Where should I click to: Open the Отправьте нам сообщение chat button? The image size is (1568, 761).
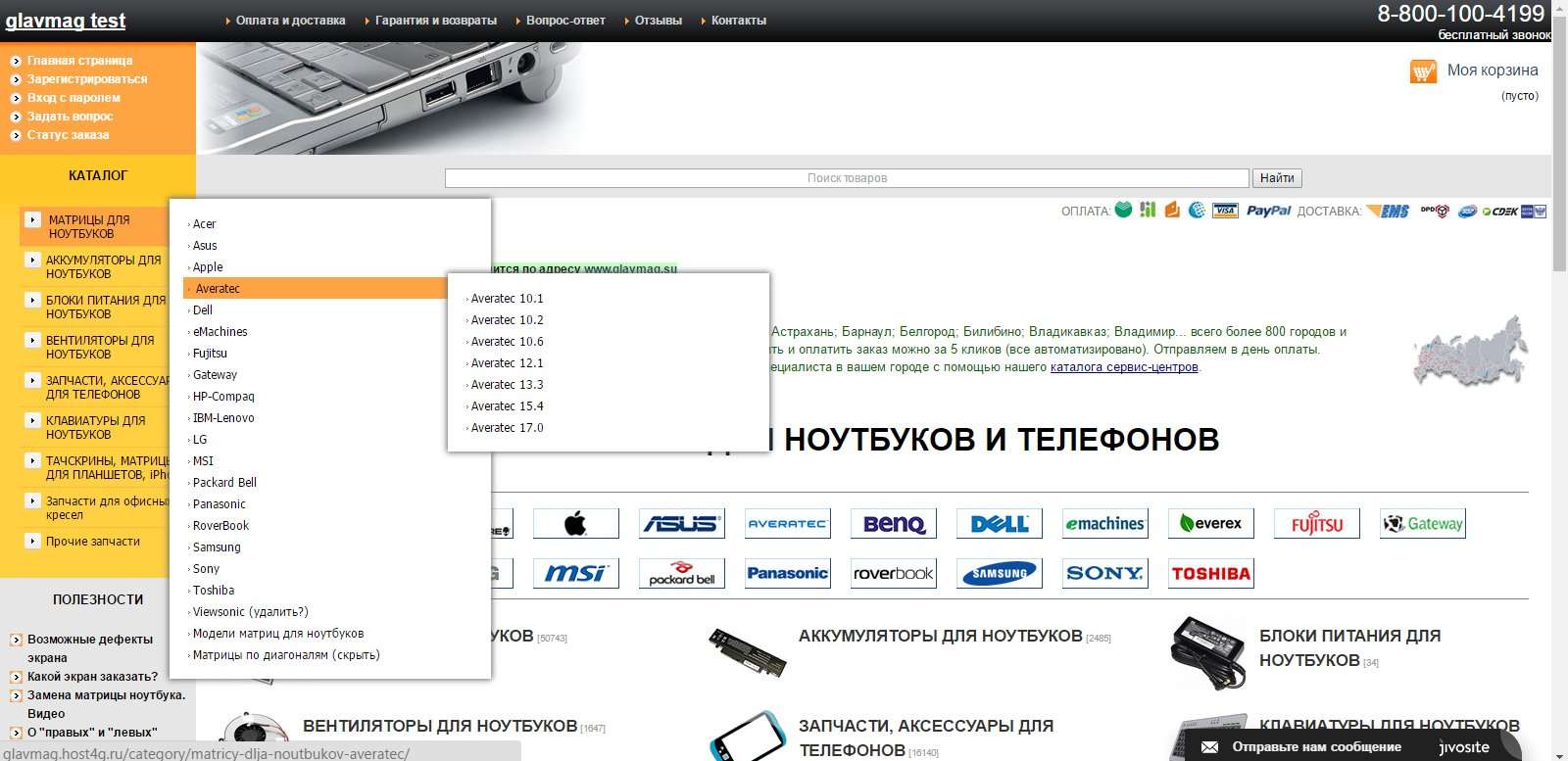1316,747
